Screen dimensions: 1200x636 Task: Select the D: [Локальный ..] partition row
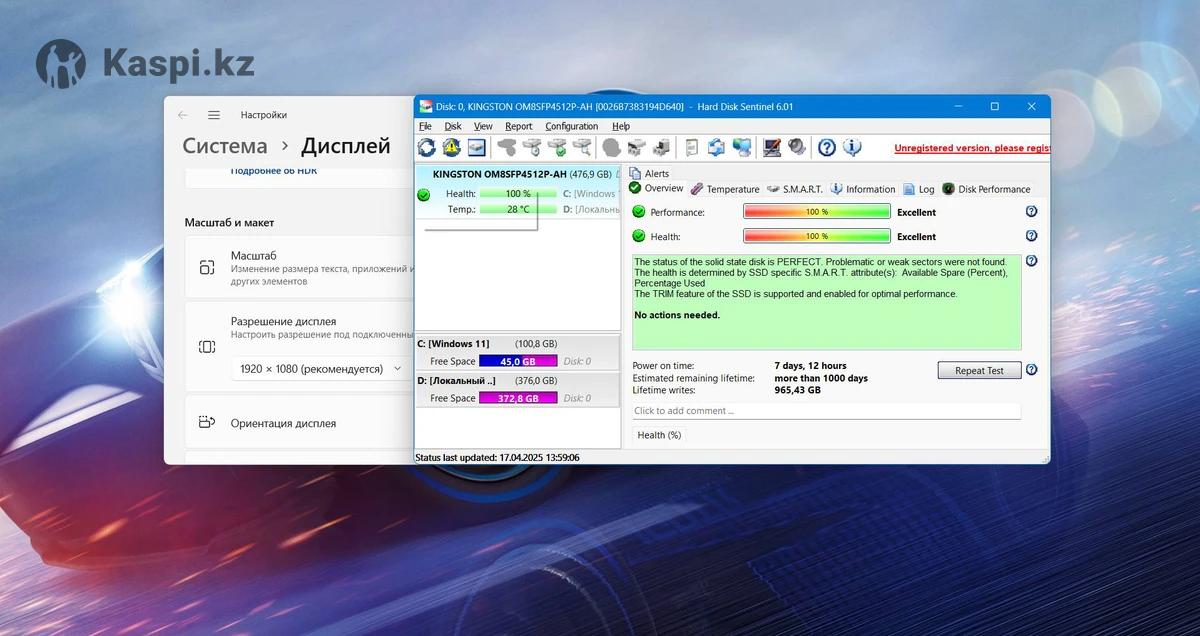(518, 390)
